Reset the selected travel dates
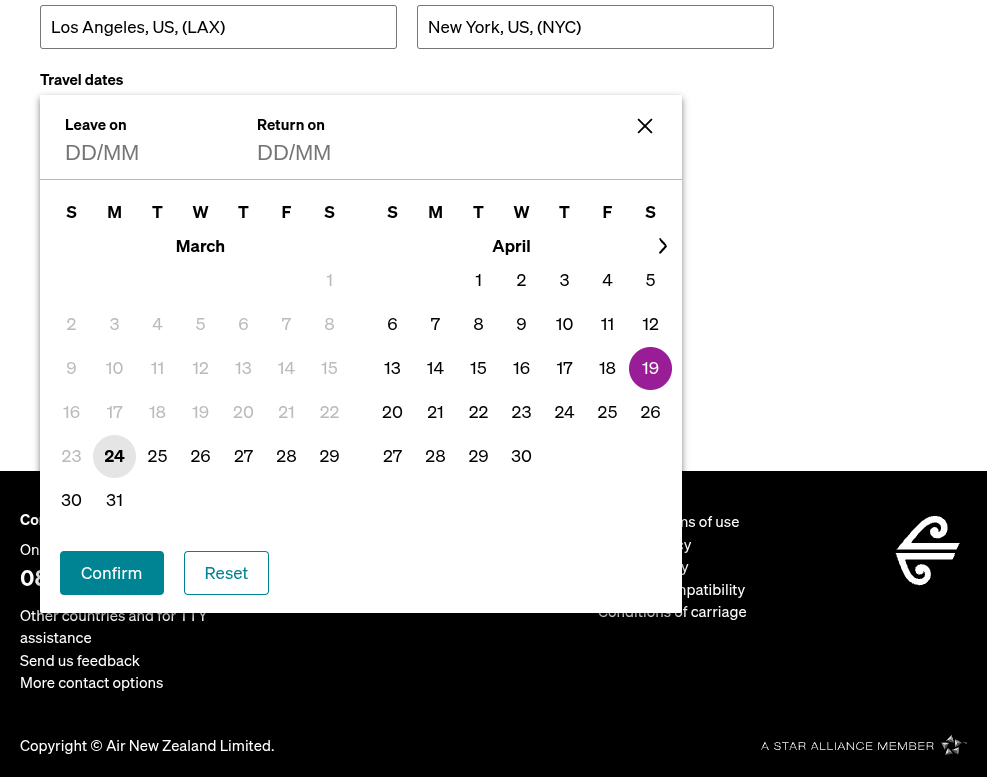 click(227, 573)
